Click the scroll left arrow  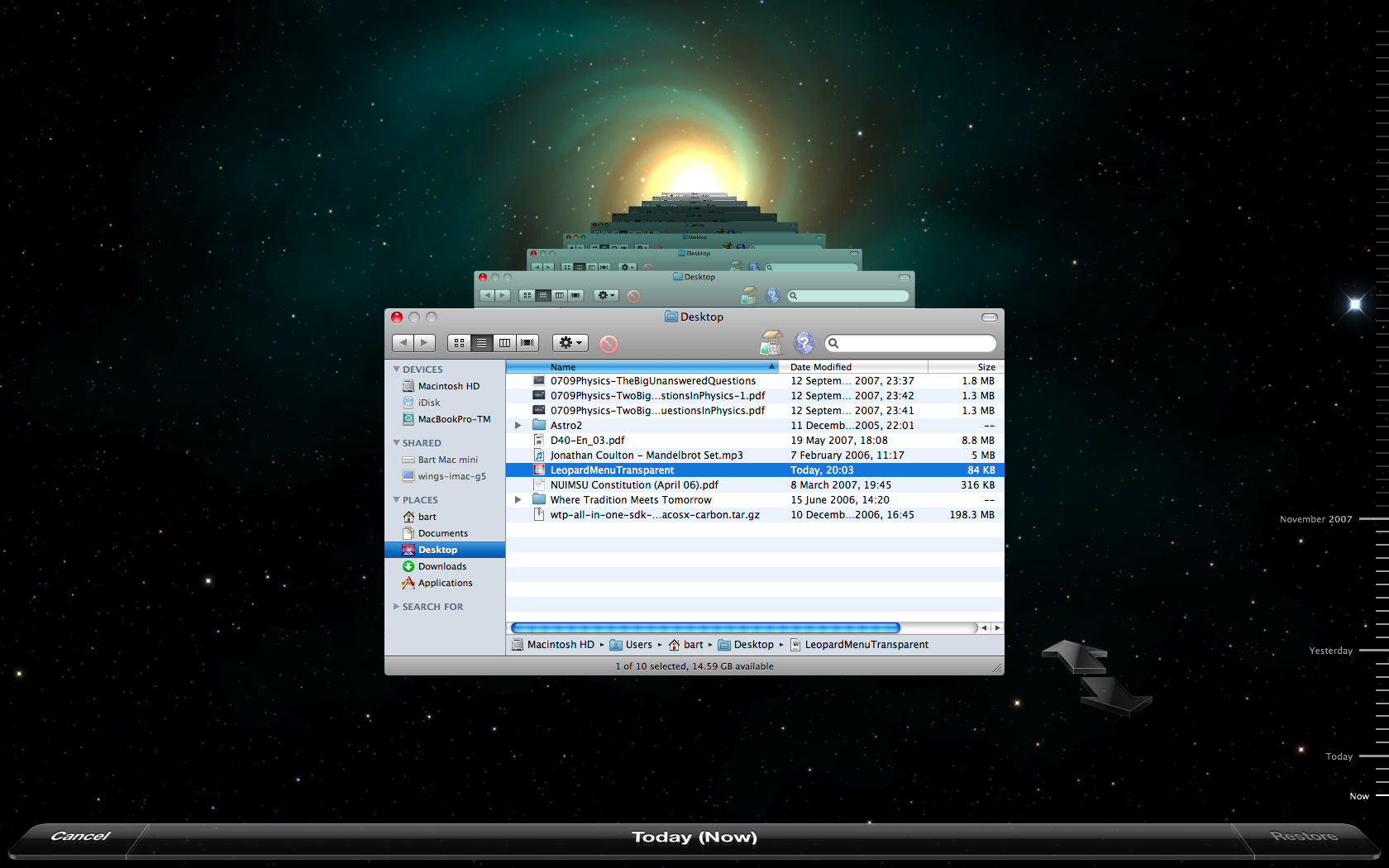984,628
